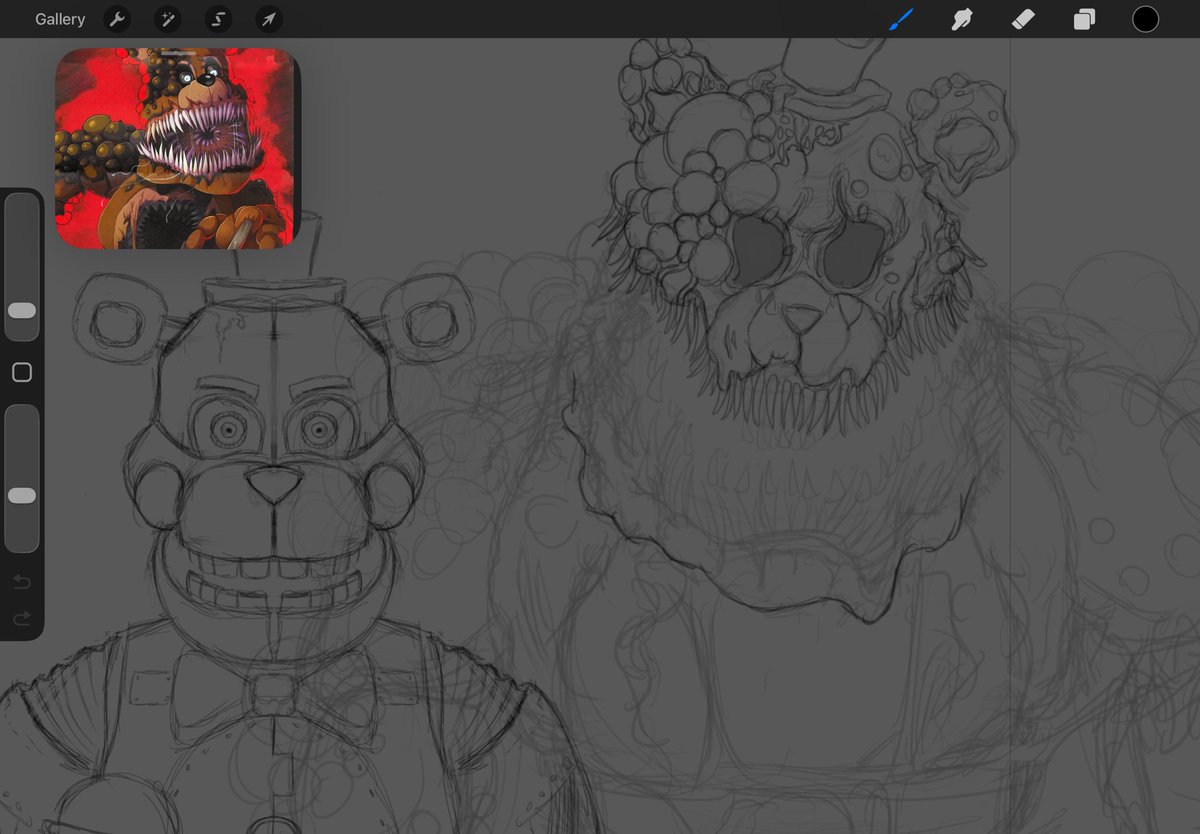Open the black color picker circle
This screenshot has width=1200, height=834.
(1145, 19)
